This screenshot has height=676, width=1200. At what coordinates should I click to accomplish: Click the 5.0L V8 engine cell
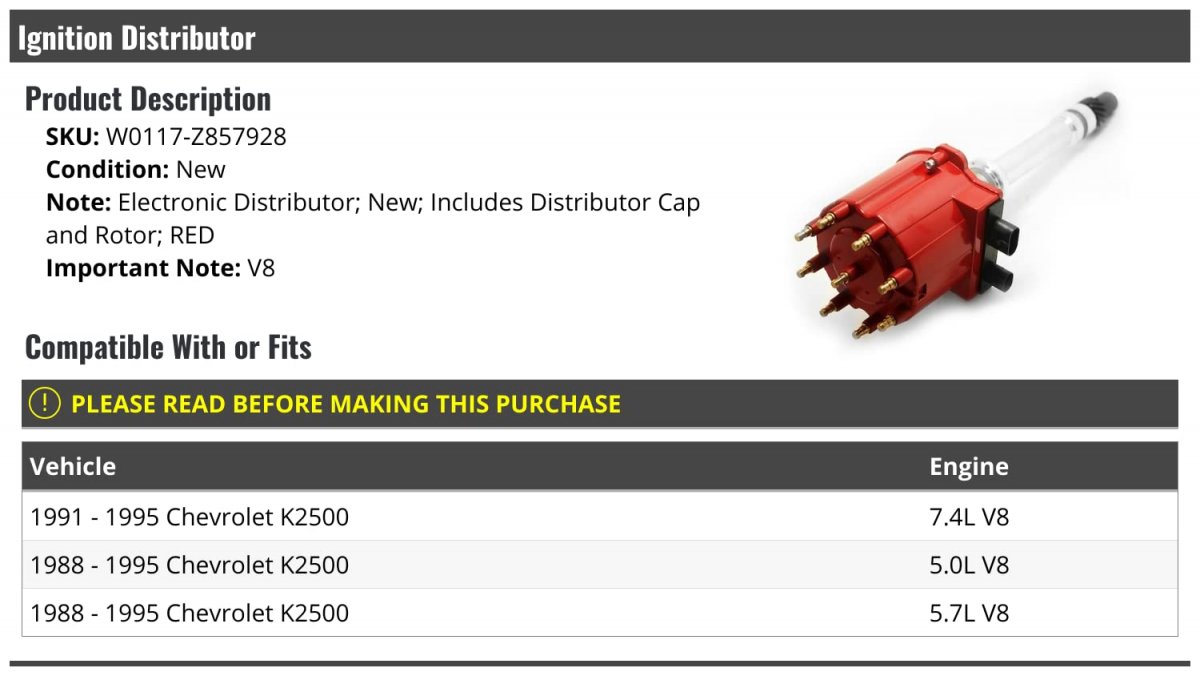(x=969, y=565)
